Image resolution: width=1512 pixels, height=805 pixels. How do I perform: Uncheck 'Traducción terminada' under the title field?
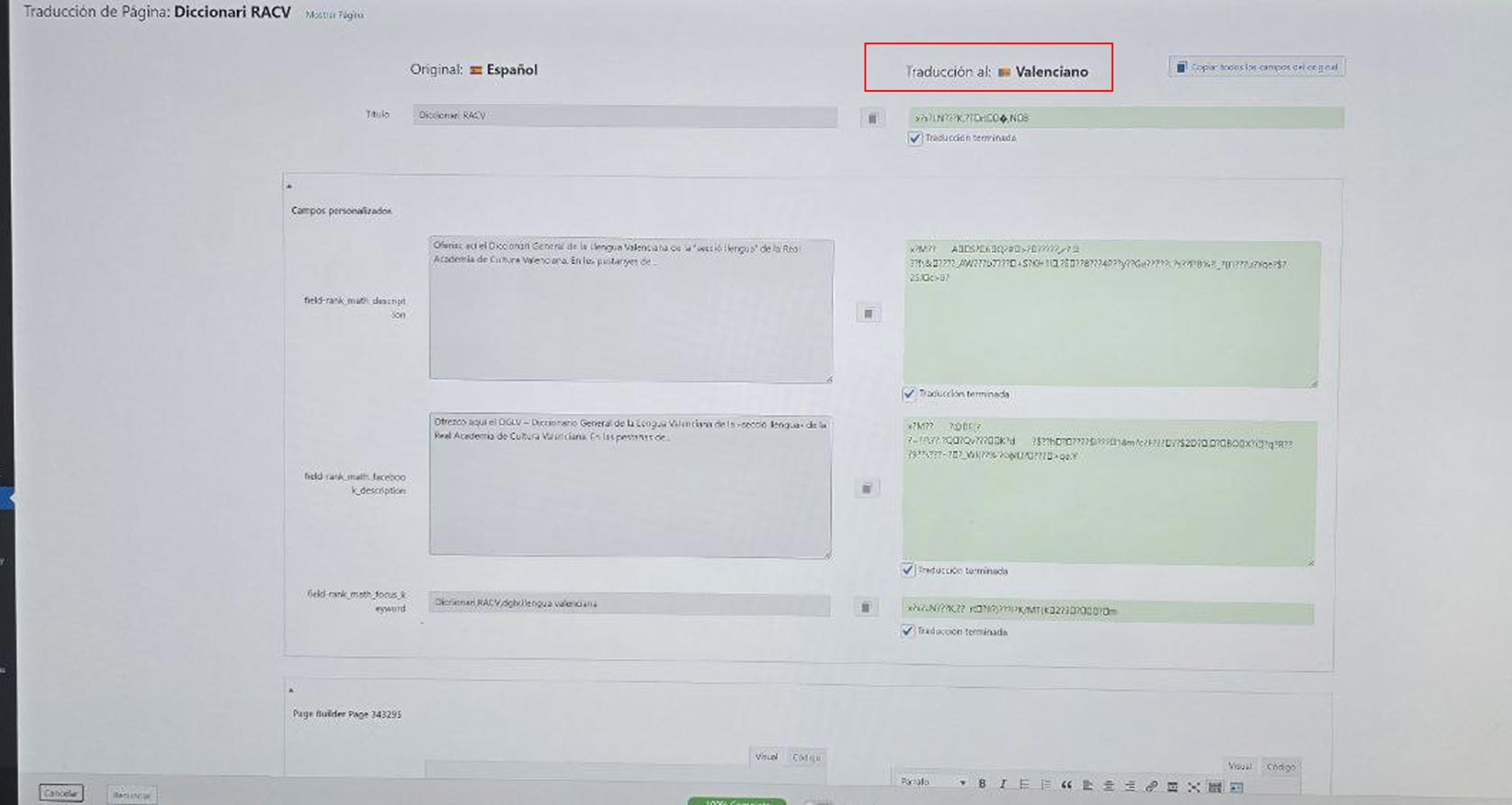(915, 138)
